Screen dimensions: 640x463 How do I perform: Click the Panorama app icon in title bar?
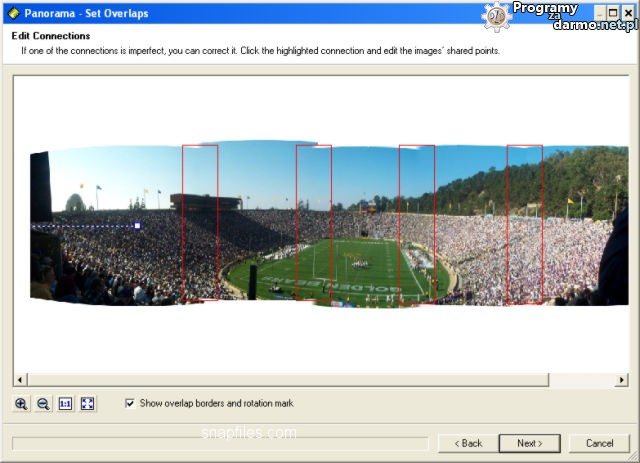[13, 13]
